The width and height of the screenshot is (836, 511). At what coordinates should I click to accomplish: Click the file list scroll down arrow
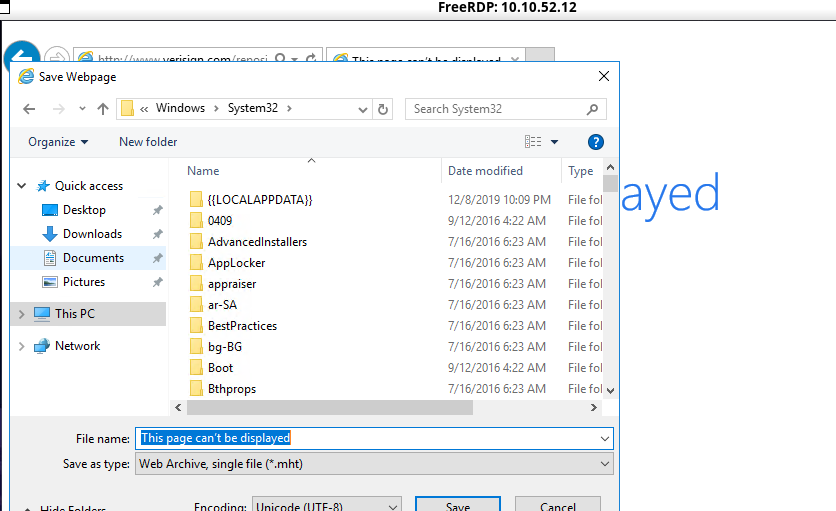point(610,390)
